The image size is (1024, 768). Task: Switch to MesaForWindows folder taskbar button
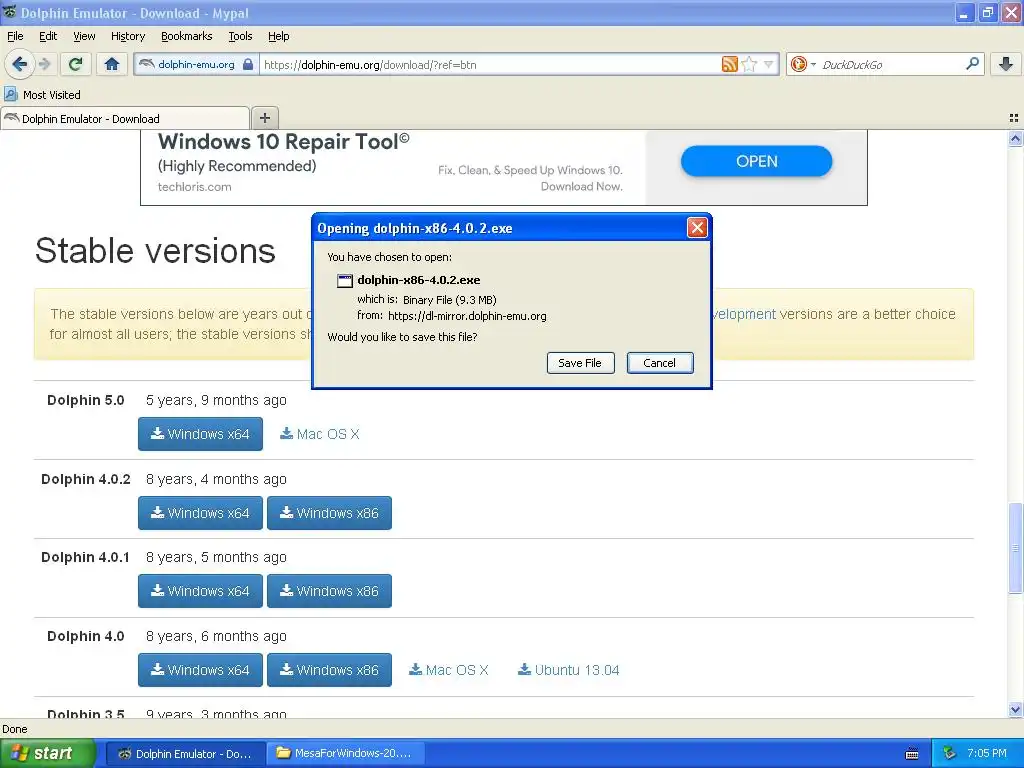(346, 754)
